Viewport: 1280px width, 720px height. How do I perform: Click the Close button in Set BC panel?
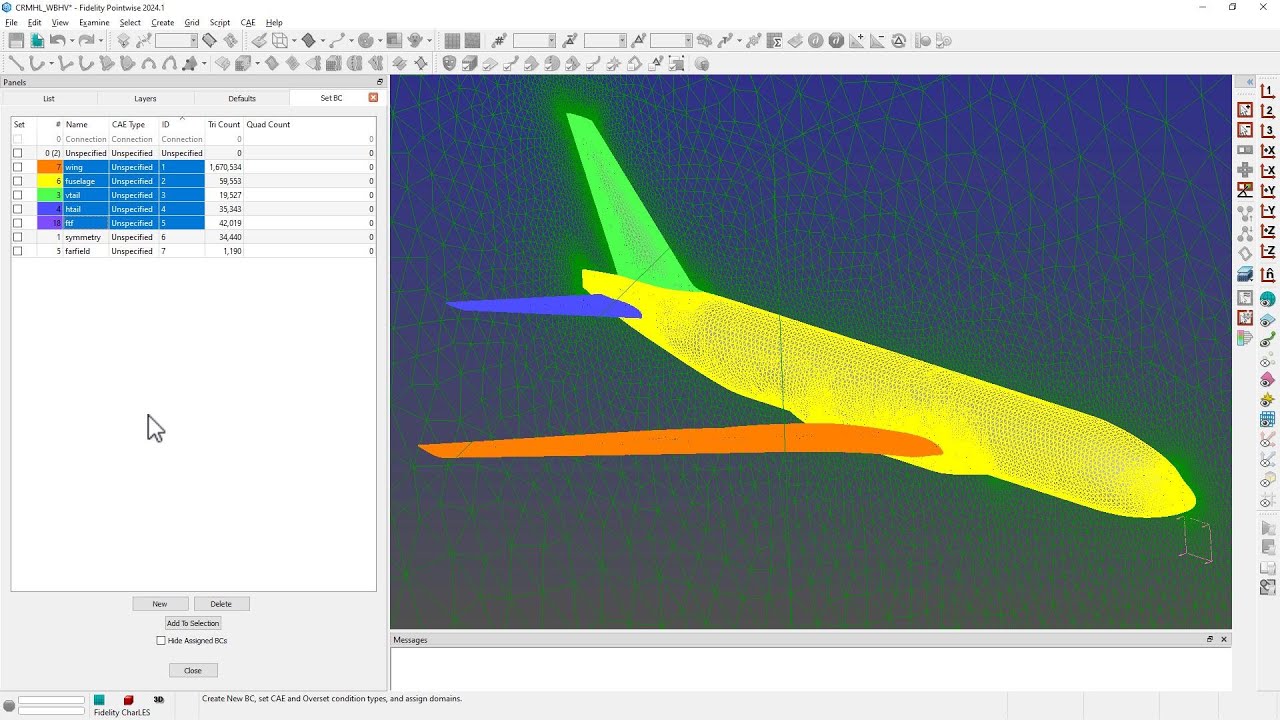point(193,670)
